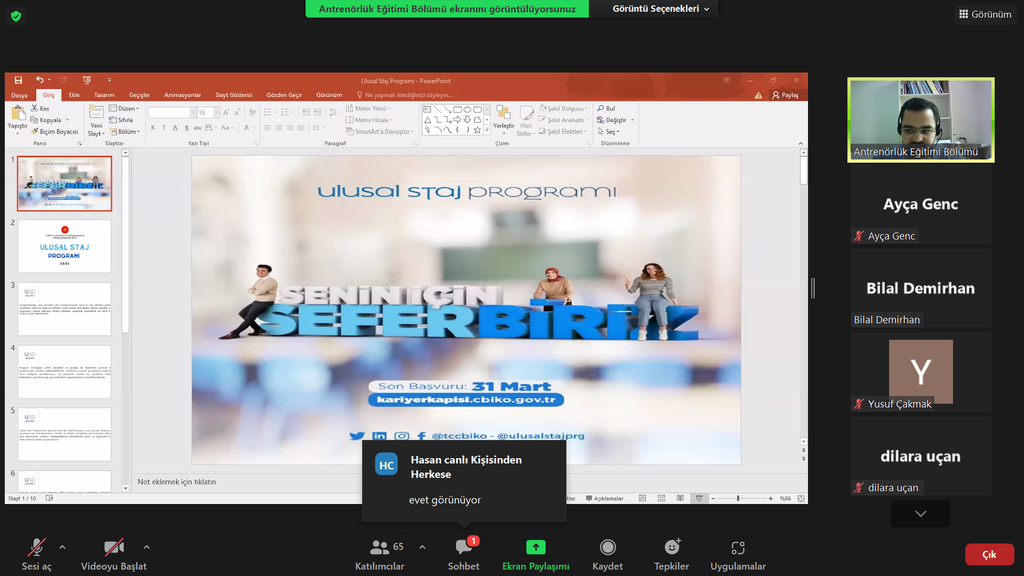1024x576 pixels.
Task: Select Yusuf Çakmak participant tile
Action: click(921, 372)
